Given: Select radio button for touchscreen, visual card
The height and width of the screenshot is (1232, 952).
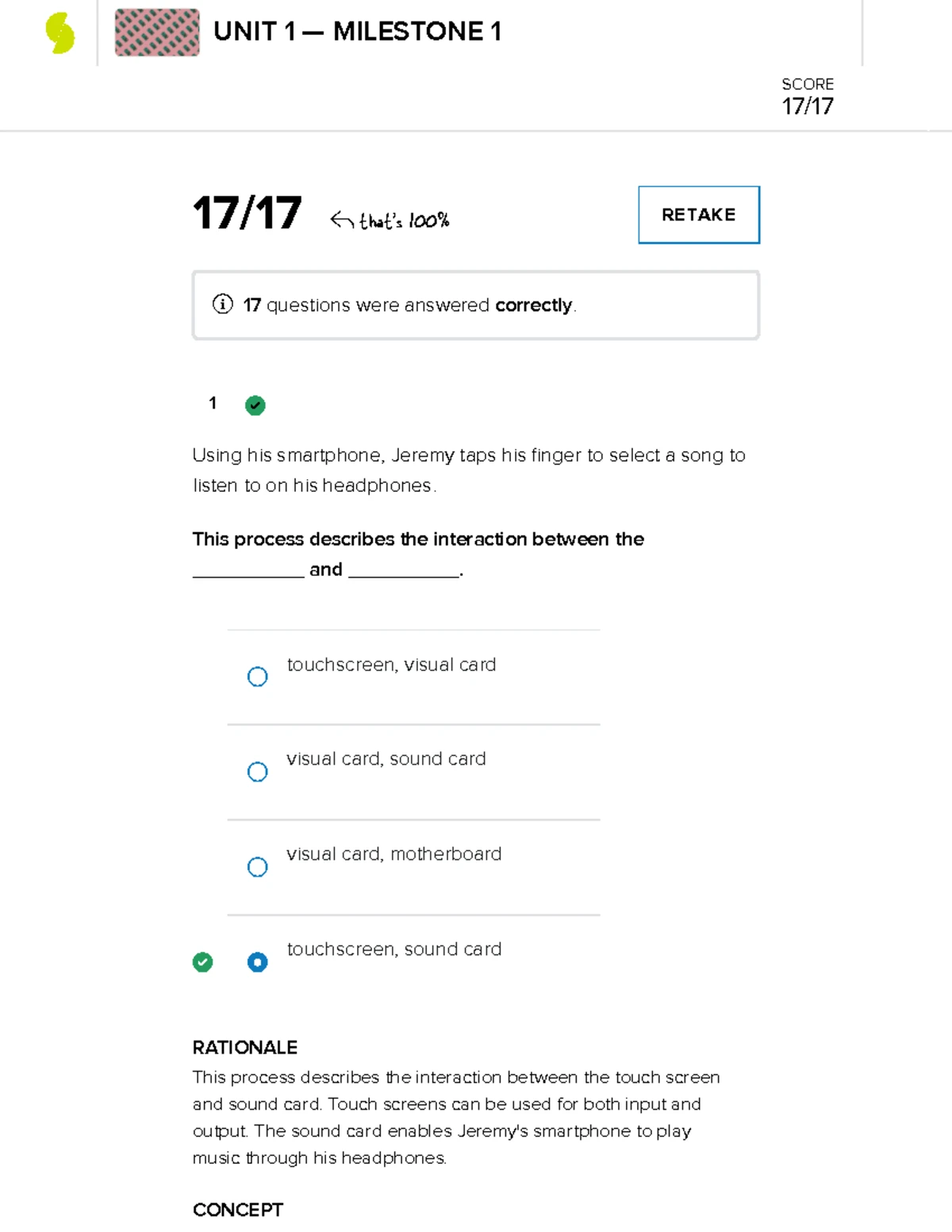Looking at the screenshot, I should pos(257,677).
